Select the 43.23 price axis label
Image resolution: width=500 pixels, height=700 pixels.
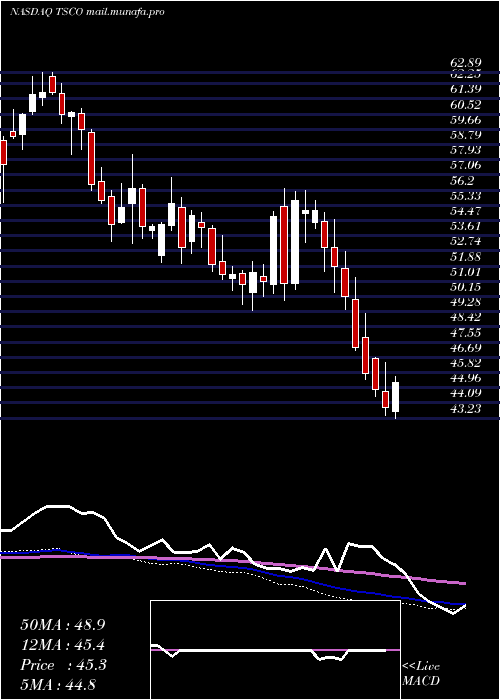click(x=466, y=408)
